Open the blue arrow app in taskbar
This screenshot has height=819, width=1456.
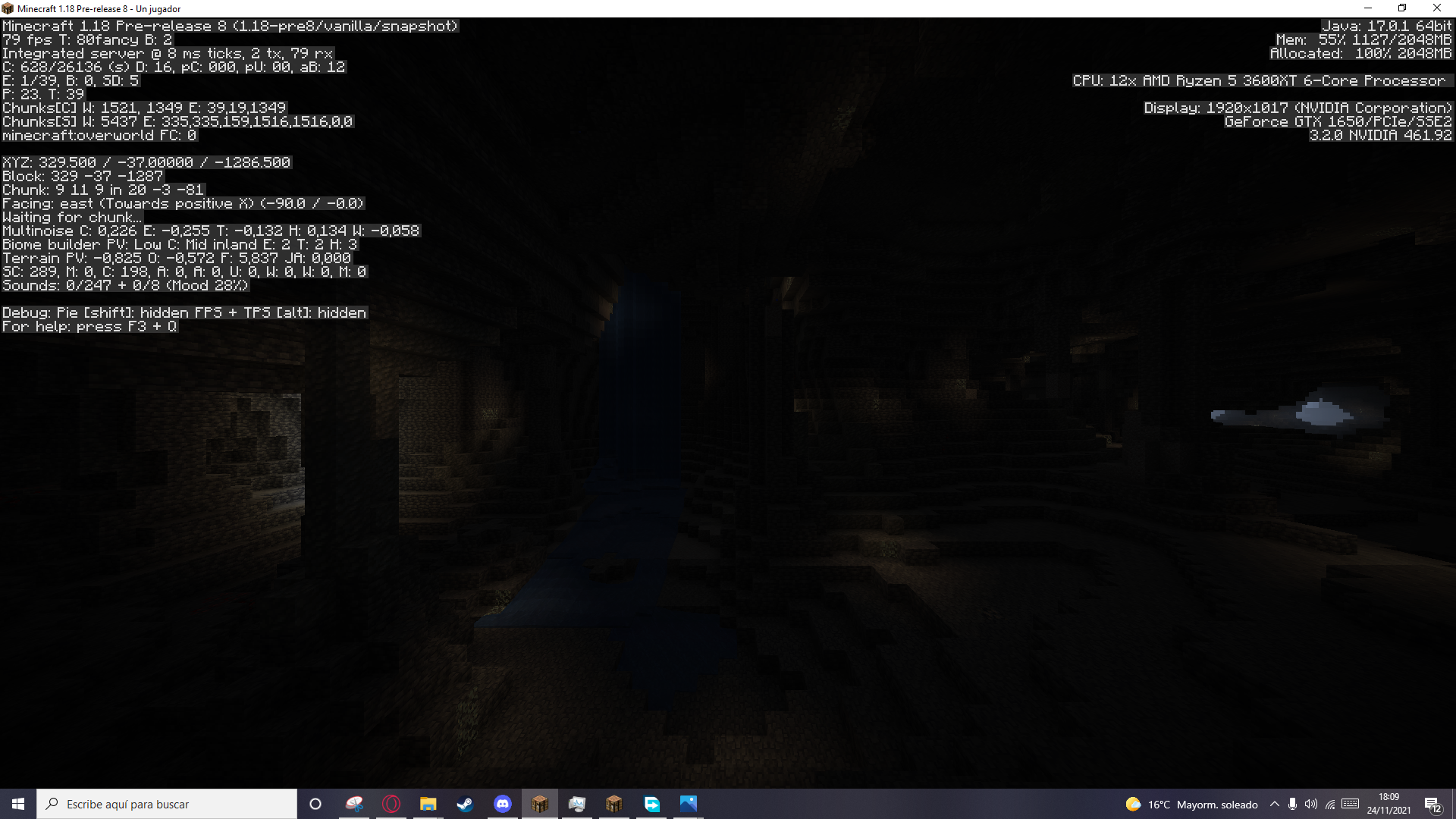pos(651,804)
